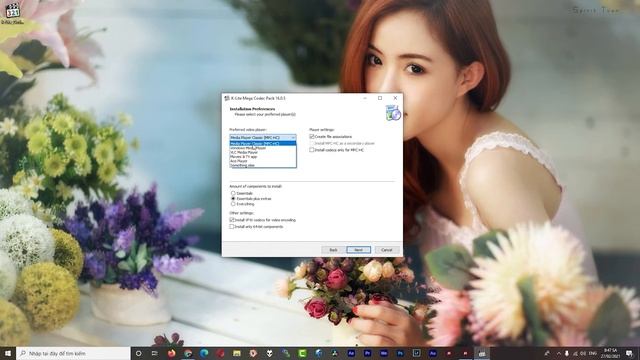This screenshot has height=360, width=640.
Task: Select the Everything radio option
Action: (233, 204)
